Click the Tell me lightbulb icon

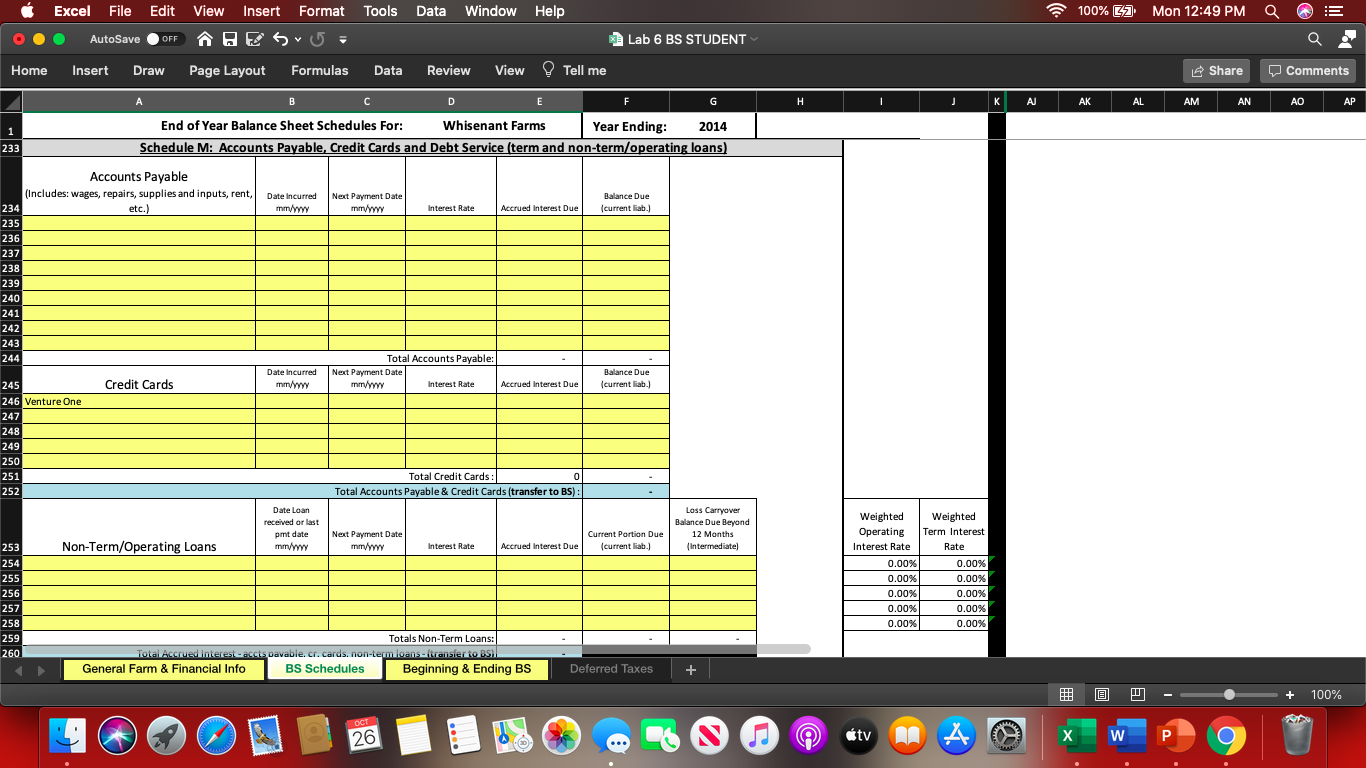click(547, 70)
